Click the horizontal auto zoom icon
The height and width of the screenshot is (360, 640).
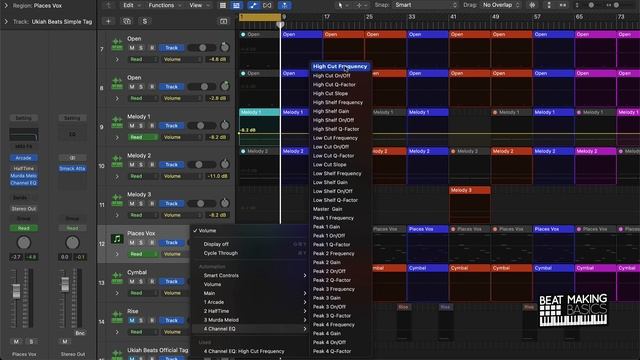click(562, 5)
